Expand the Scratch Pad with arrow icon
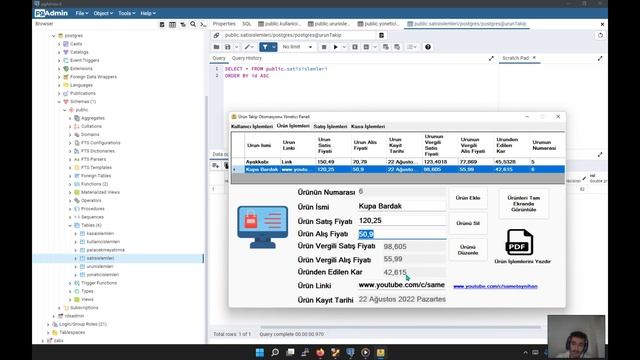640x360 pixels. (600, 58)
